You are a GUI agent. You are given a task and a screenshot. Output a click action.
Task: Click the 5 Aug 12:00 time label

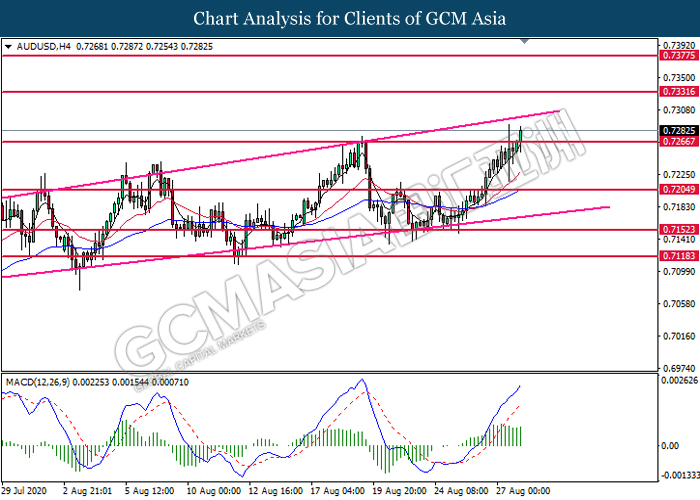150,491
